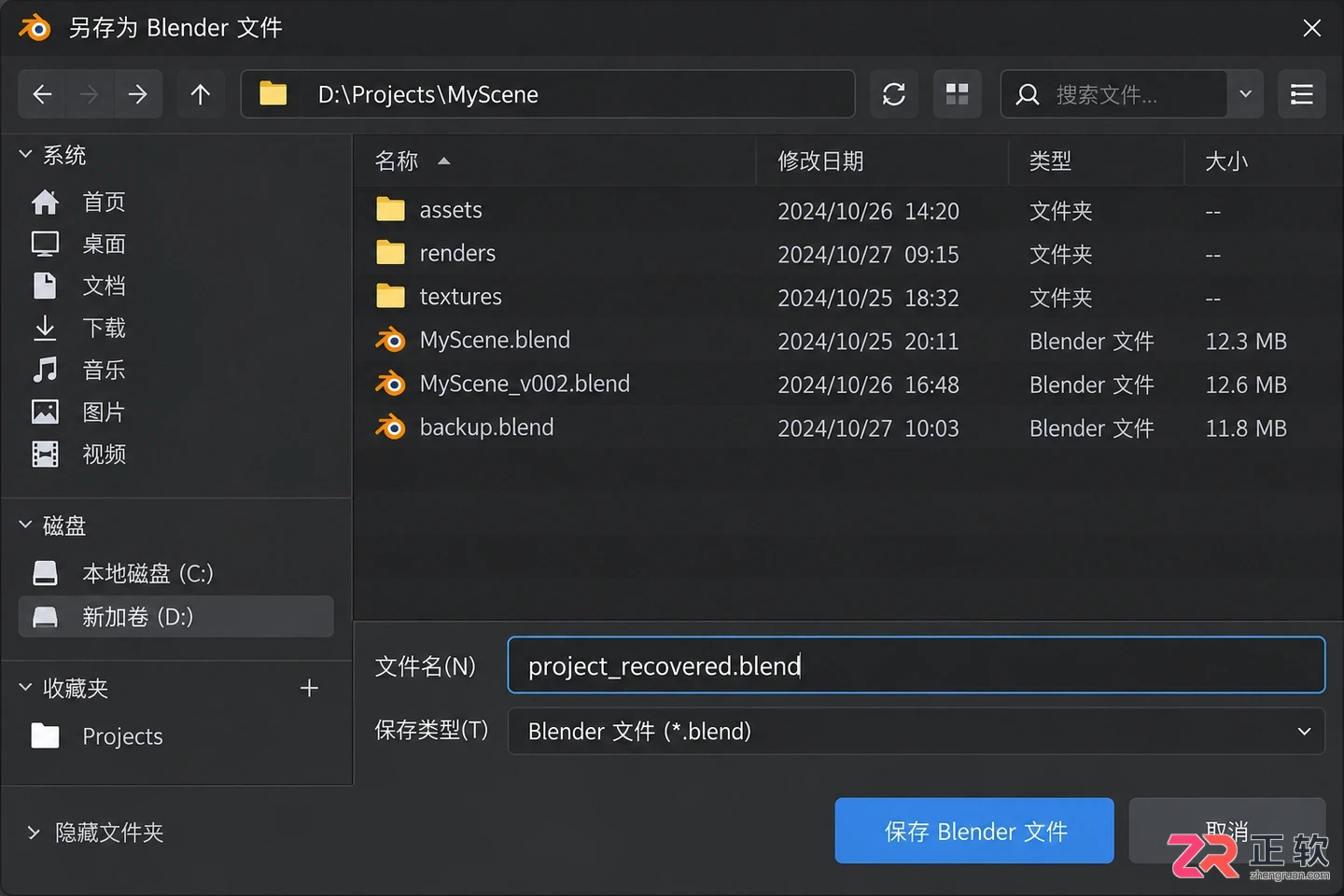The height and width of the screenshot is (896, 1344).
Task: Click 保存 Blender 文件 button
Action: [974, 831]
